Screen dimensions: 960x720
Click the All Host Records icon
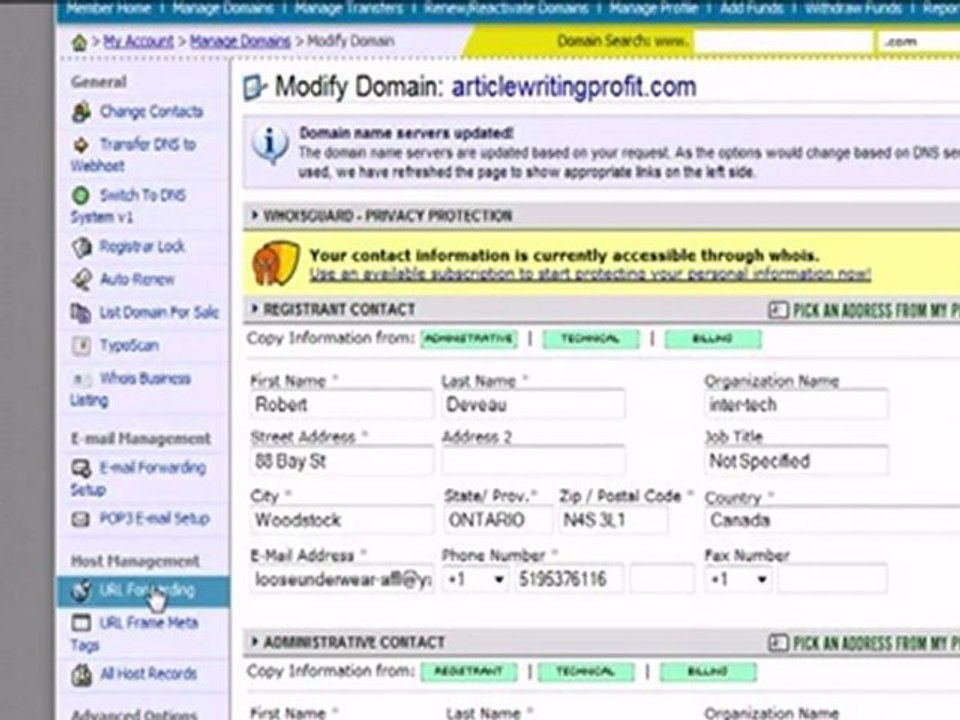point(81,675)
